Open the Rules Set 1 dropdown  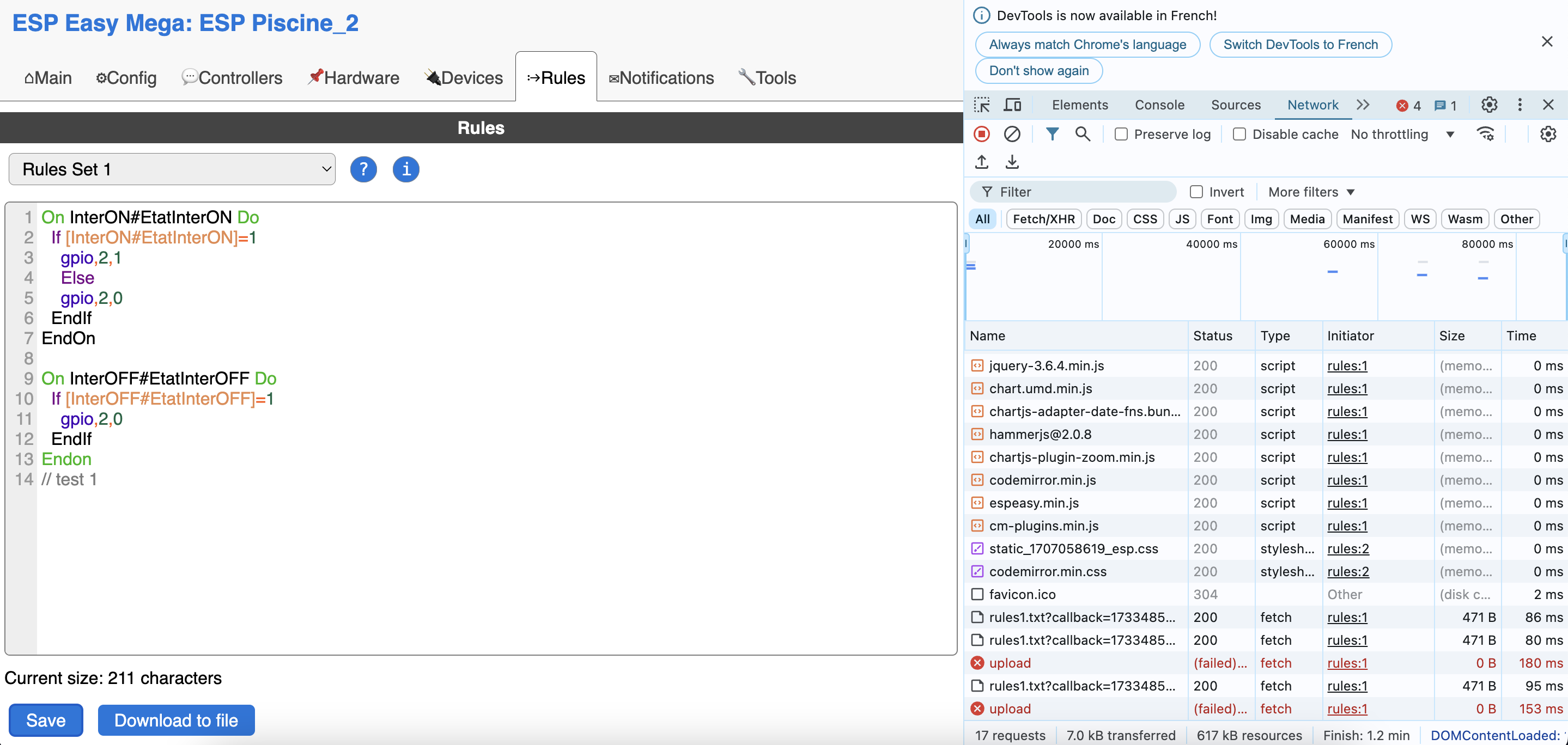[172, 169]
